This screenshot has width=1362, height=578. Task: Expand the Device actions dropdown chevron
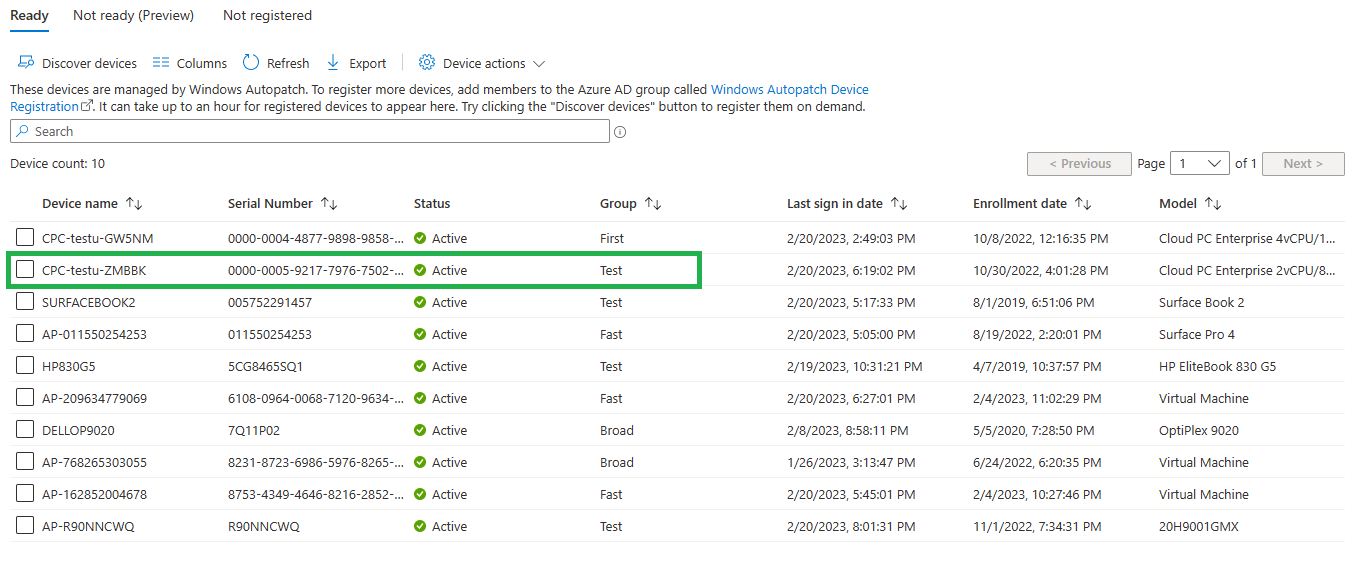coord(539,64)
